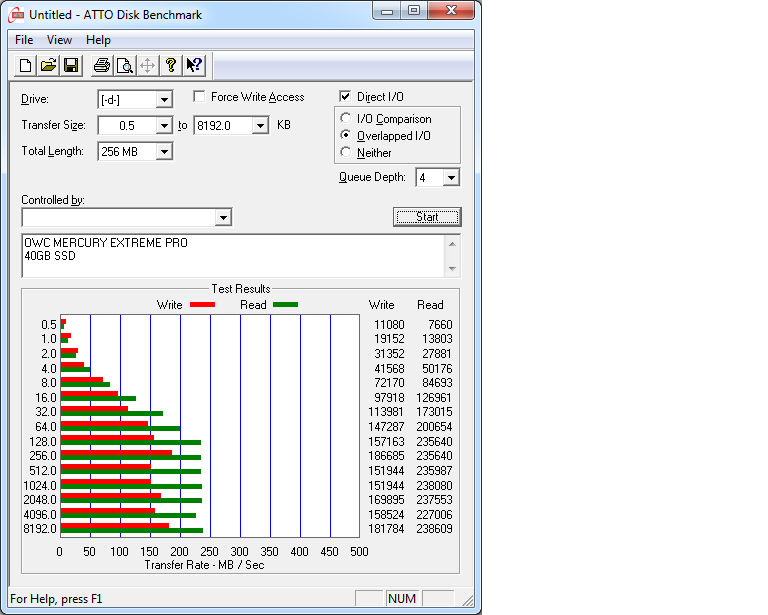Click the NUM status bar indicator

point(402,599)
